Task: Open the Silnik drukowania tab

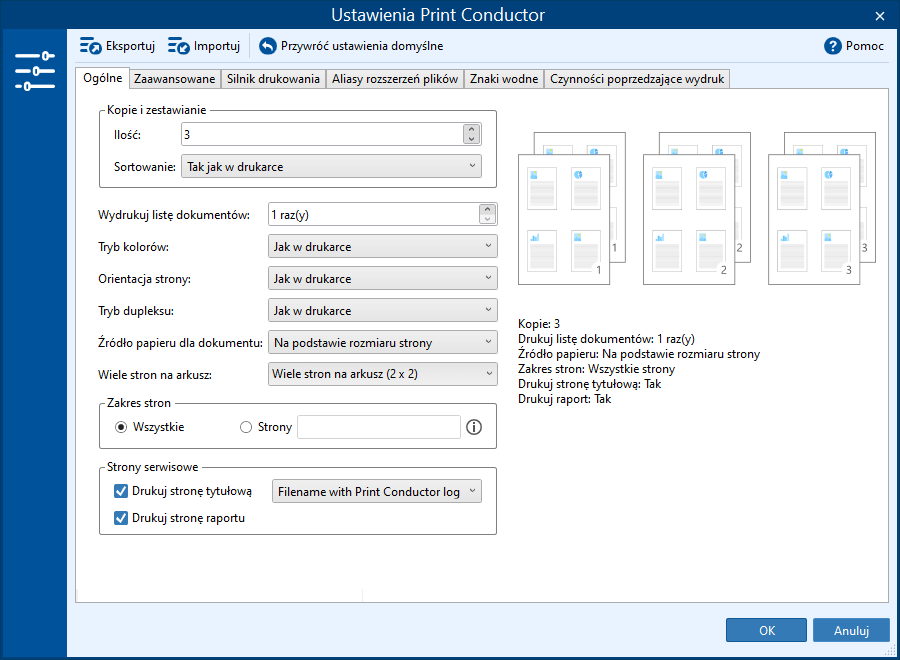Action: coord(273,79)
